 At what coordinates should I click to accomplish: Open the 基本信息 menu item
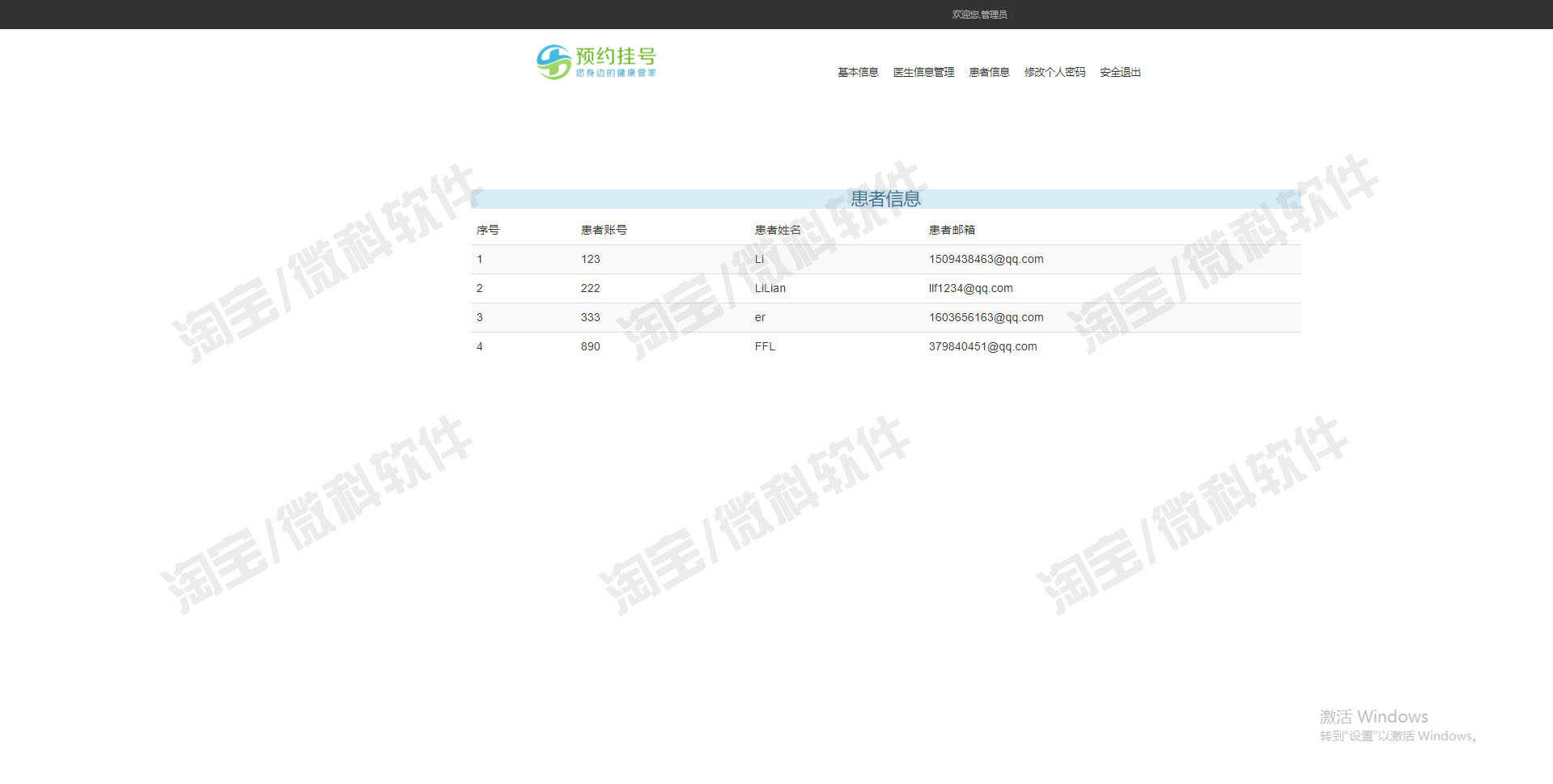point(858,72)
